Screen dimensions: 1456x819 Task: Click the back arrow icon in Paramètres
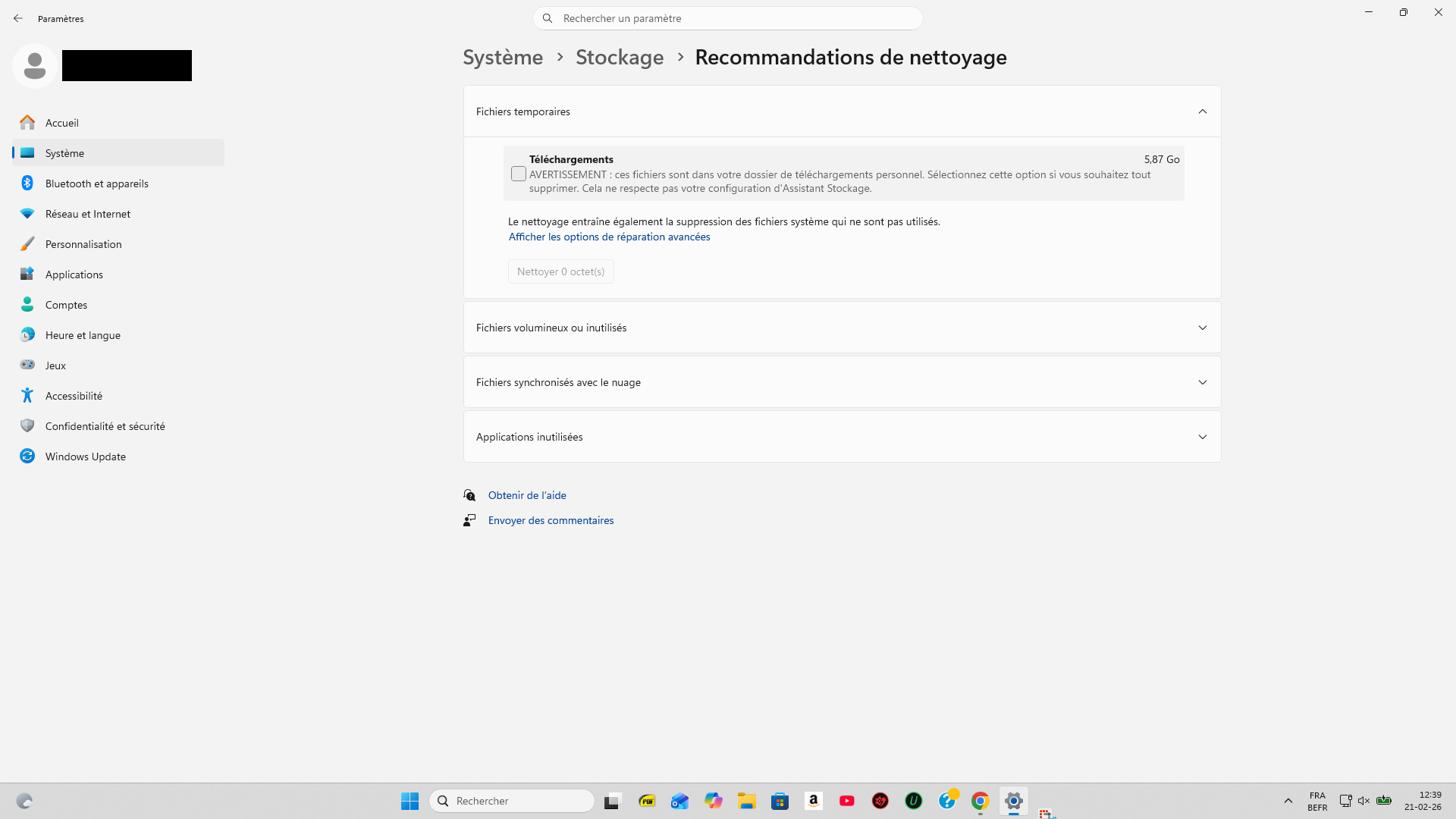(x=18, y=18)
